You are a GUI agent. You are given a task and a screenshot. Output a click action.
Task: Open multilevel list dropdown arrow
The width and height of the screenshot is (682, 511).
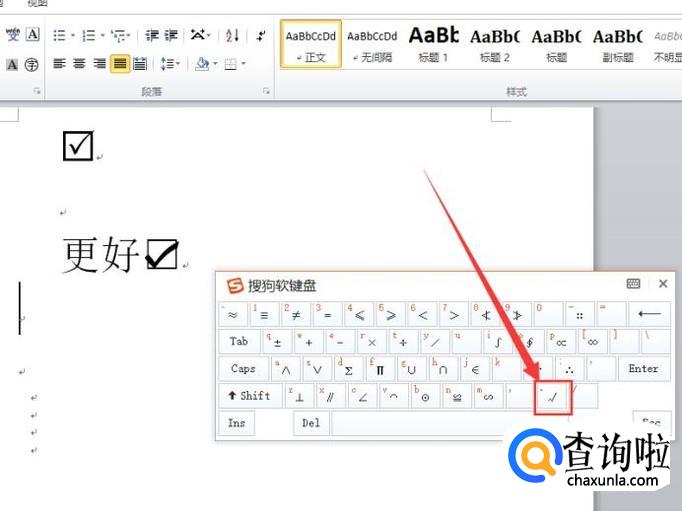(129, 35)
